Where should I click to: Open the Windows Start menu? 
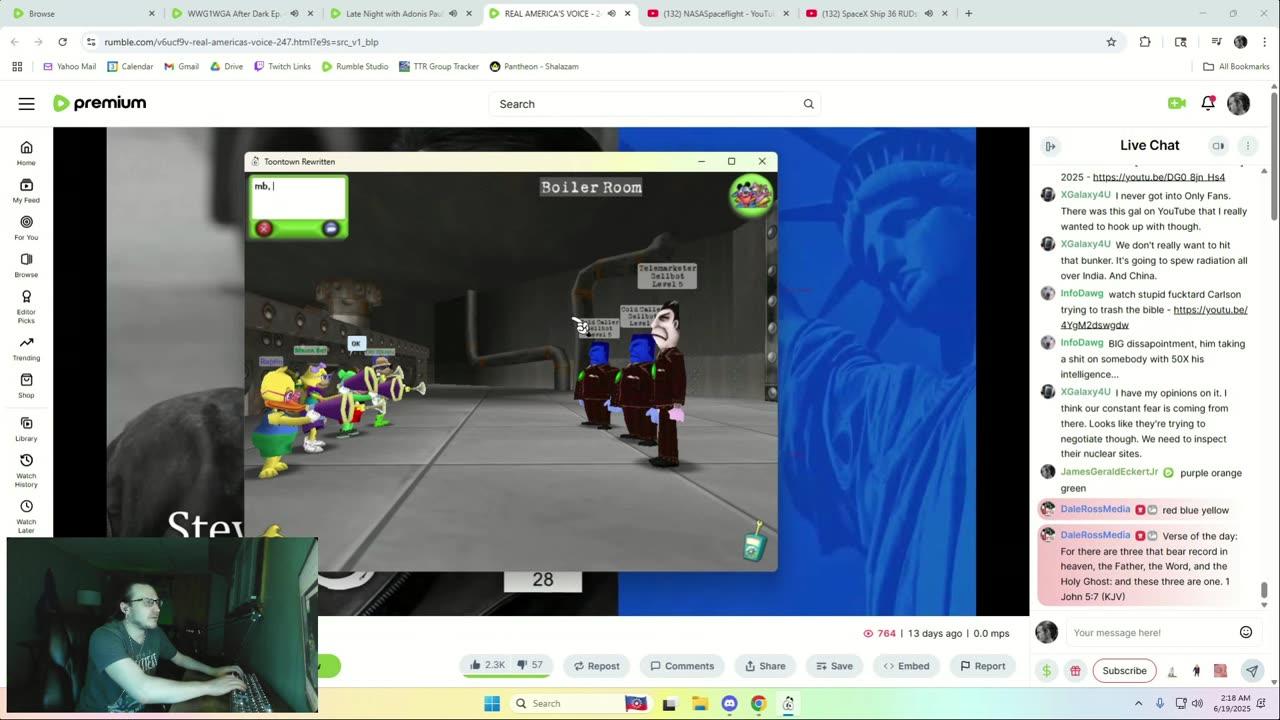(x=492, y=703)
